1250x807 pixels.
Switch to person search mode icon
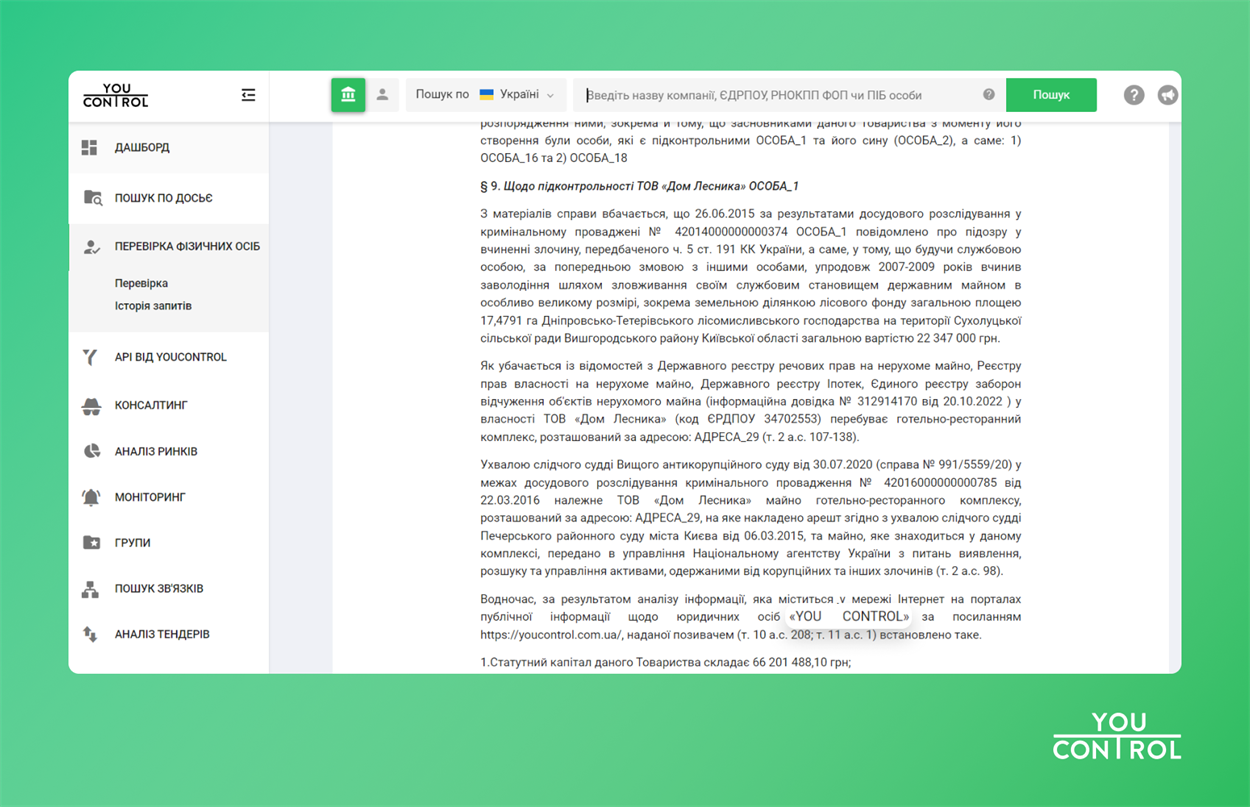tap(382, 95)
